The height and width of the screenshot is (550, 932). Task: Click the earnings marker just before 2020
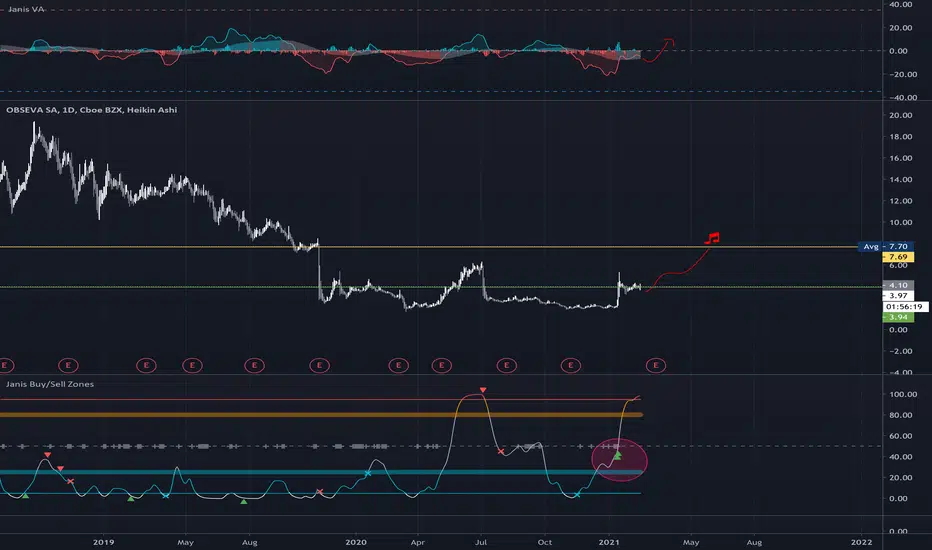coord(319,365)
